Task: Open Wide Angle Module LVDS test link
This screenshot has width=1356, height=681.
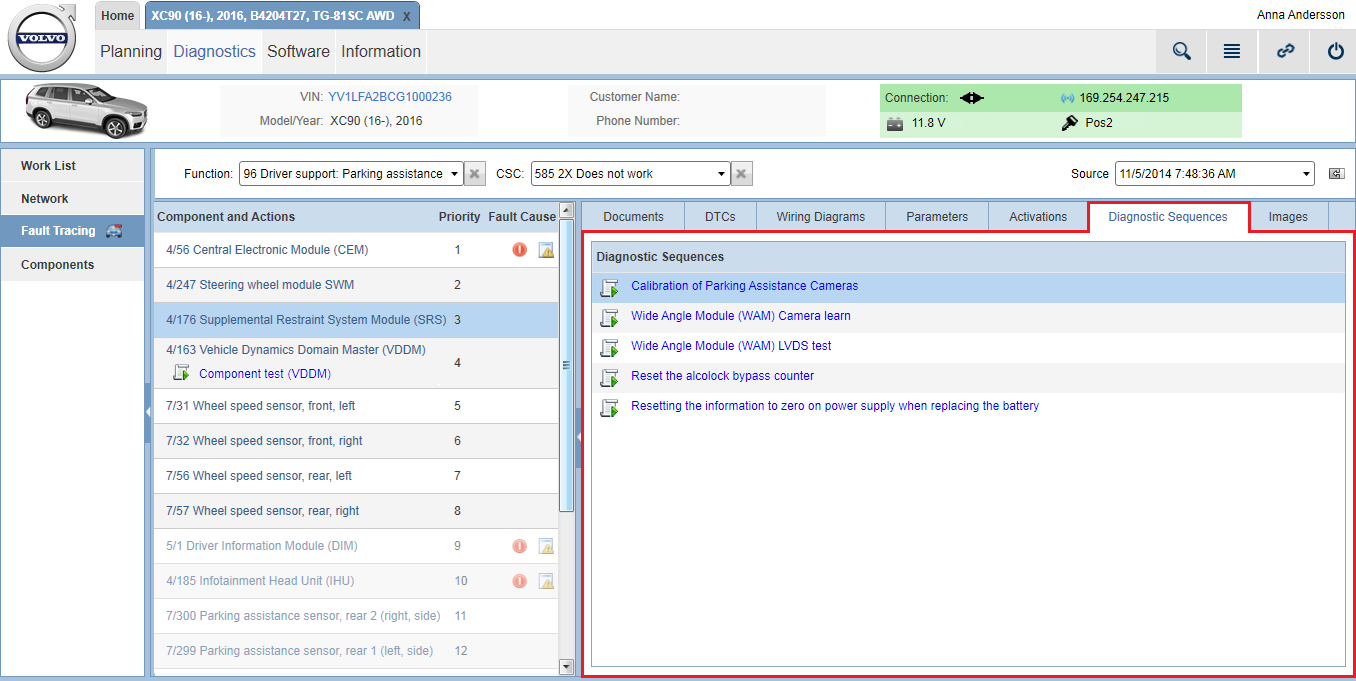Action: 731,346
